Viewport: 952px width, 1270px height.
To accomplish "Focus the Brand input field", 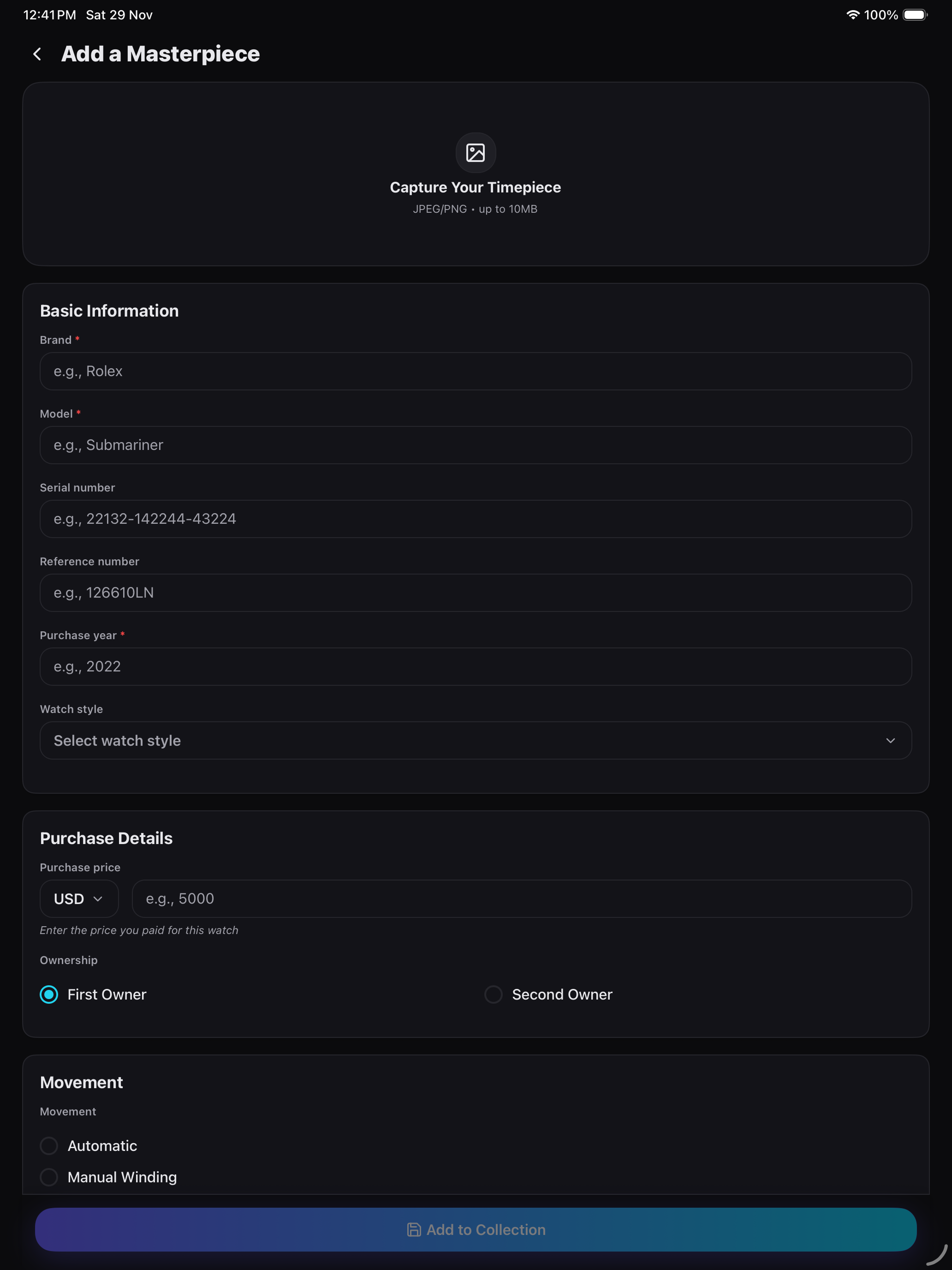I will [476, 371].
